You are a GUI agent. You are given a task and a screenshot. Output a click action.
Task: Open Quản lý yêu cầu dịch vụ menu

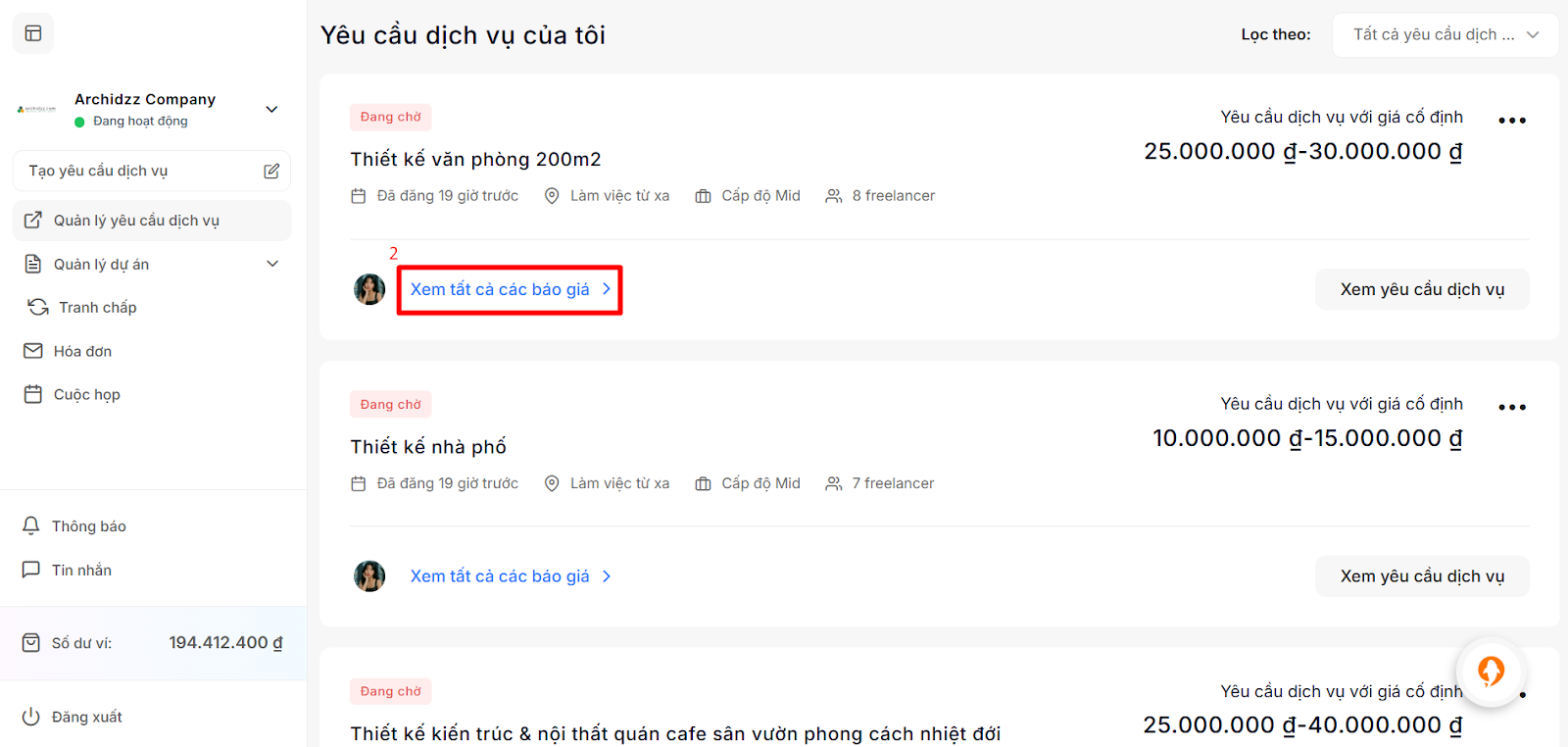click(x=136, y=221)
